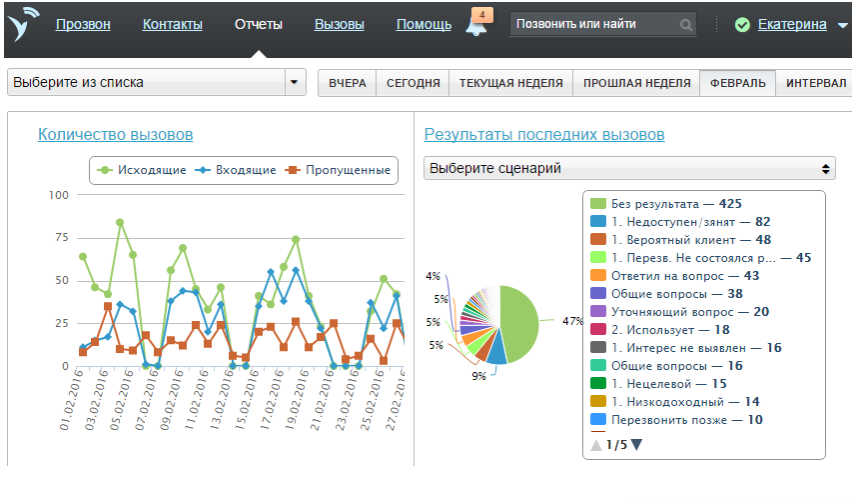Open the Количество вызовов report link
853x501 pixels.
pos(115,134)
